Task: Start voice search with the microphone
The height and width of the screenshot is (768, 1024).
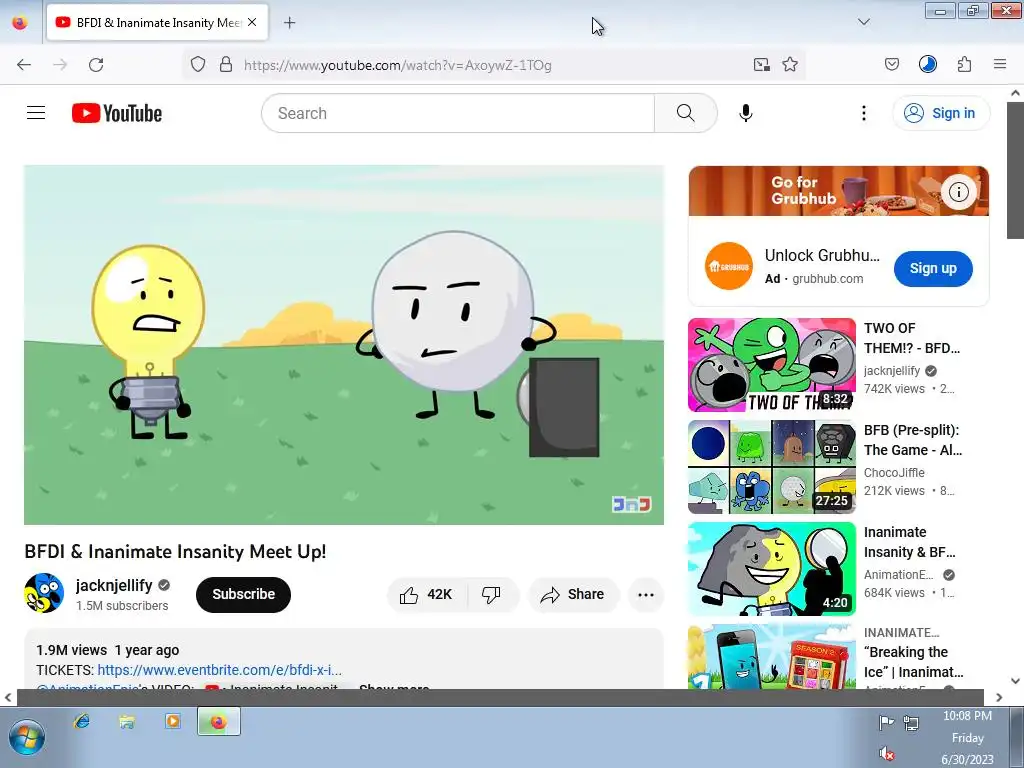Action: pyautogui.click(x=746, y=113)
